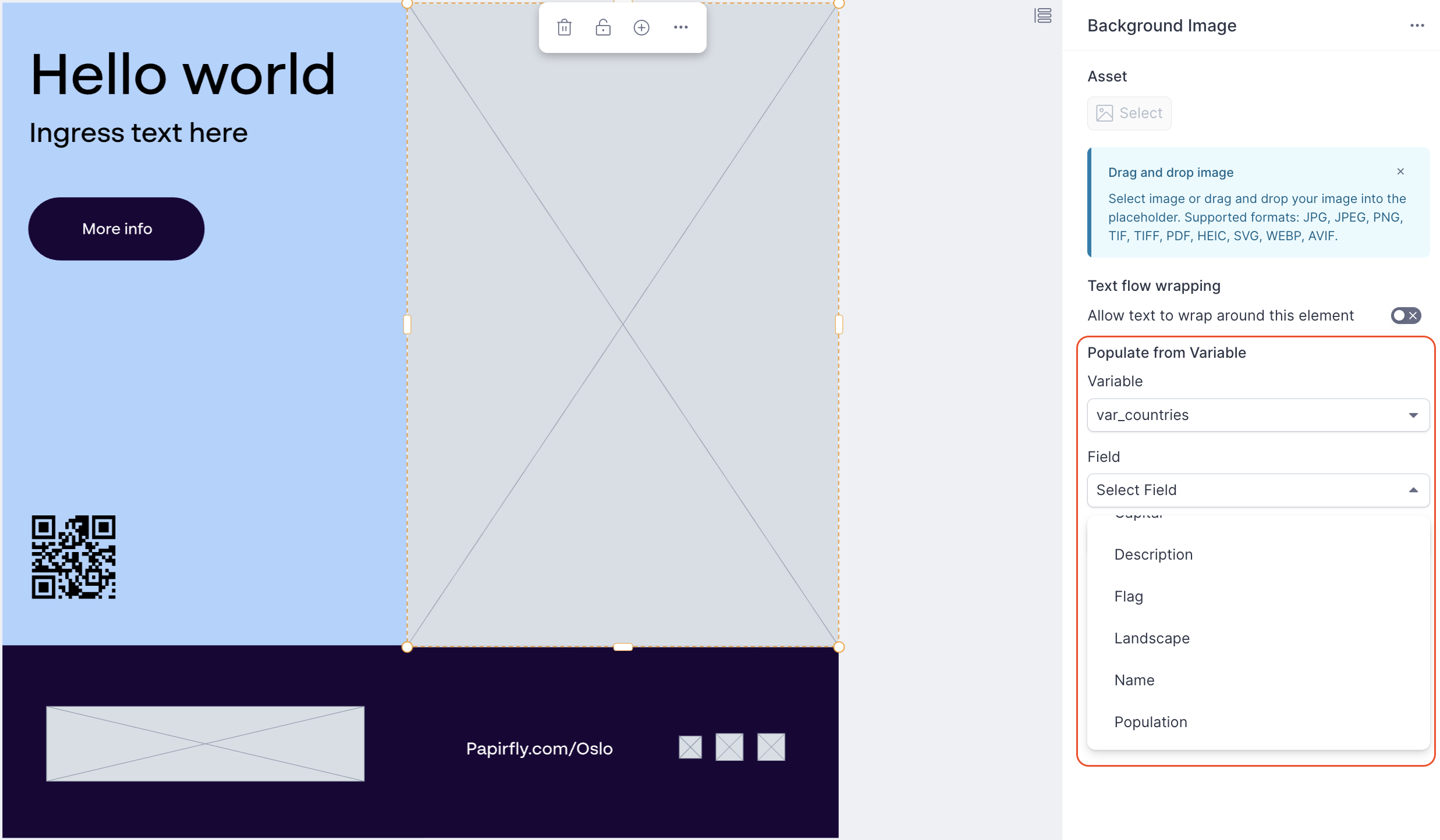Click the Papirfly.com/Oslo footer text

click(x=539, y=749)
